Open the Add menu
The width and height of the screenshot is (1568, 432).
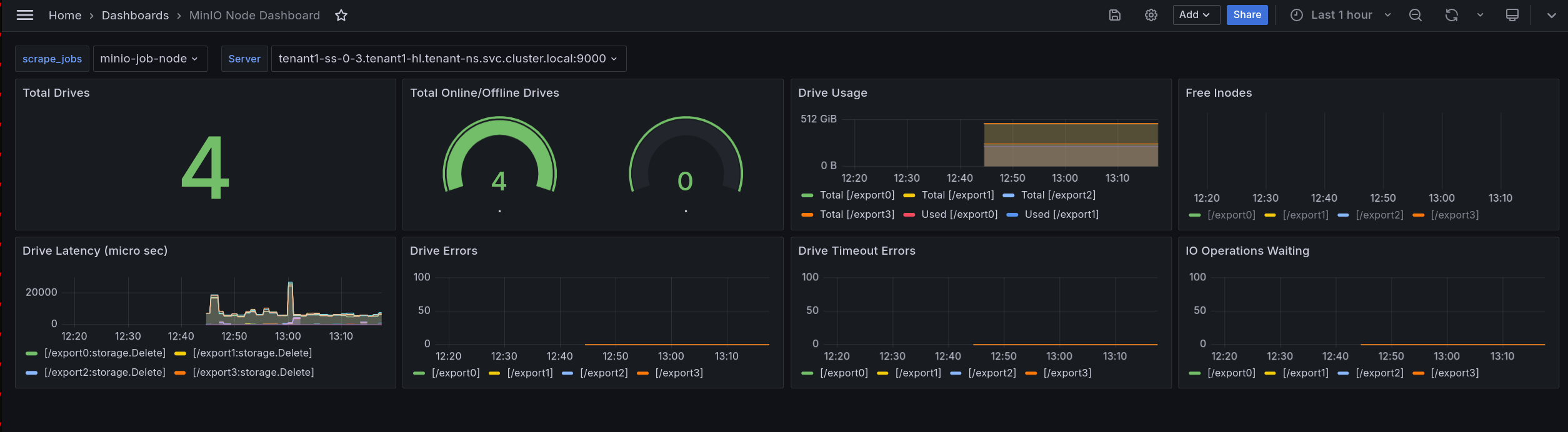click(1196, 15)
